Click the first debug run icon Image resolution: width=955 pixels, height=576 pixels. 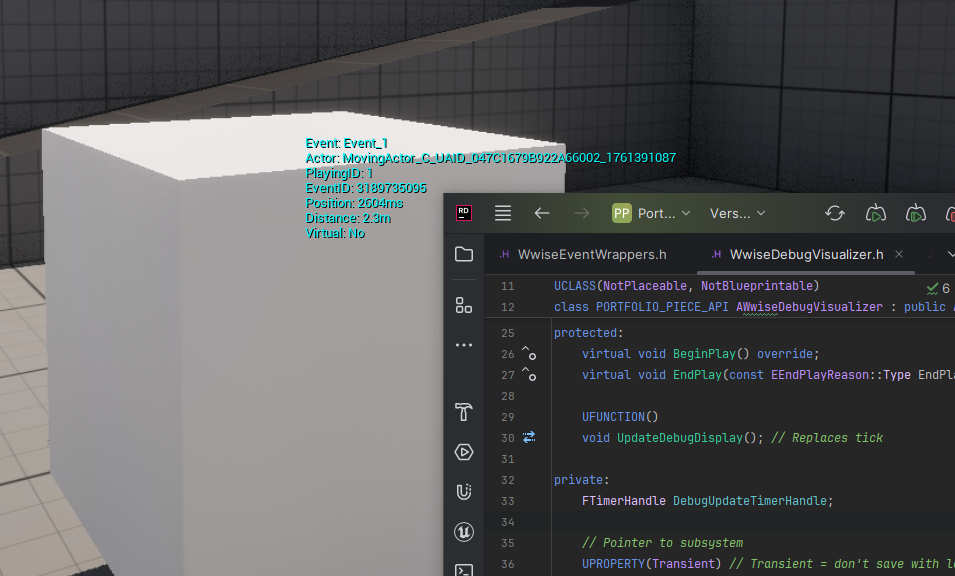point(875,213)
